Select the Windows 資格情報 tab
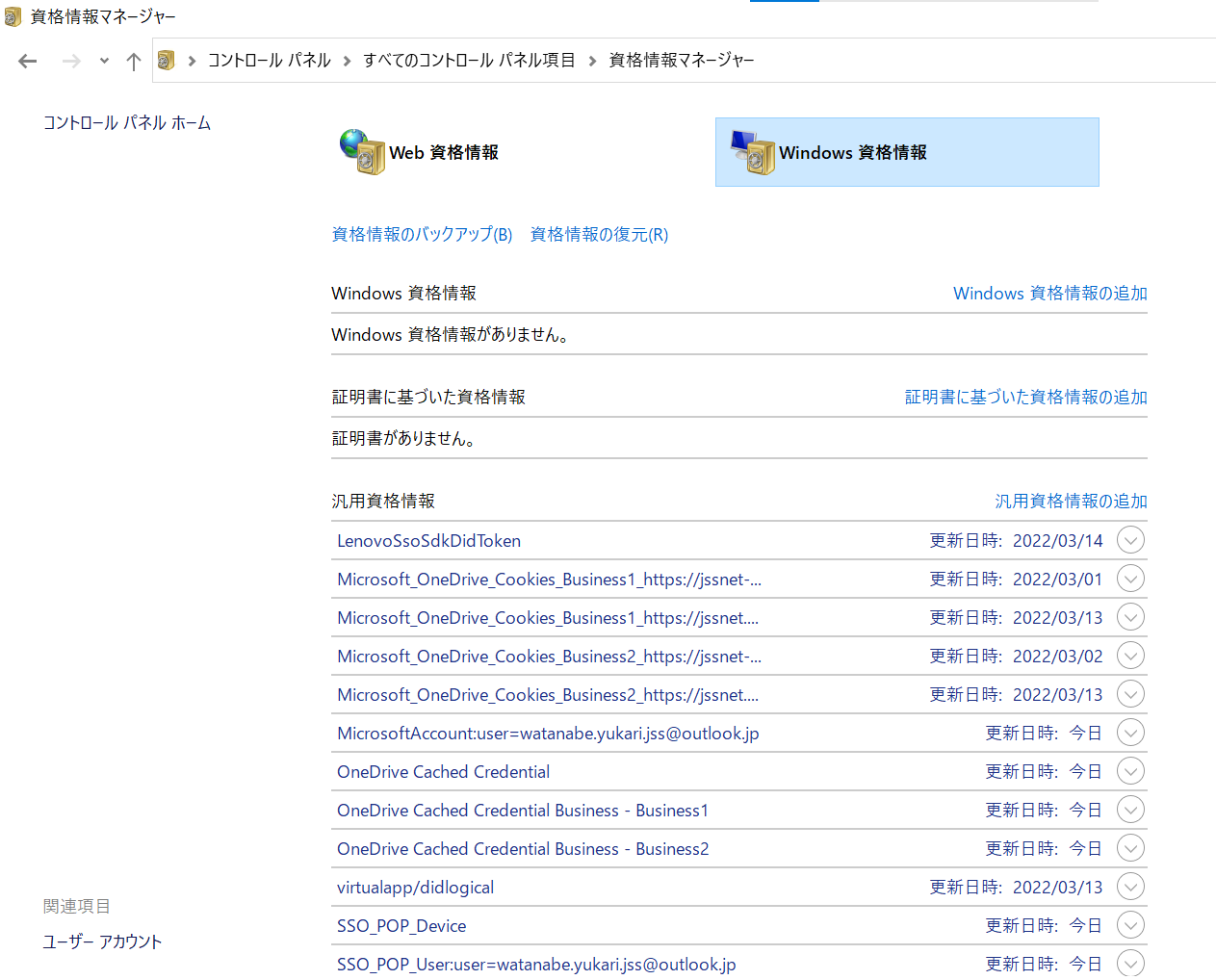Image resolution: width=1216 pixels, height=980 pixels. point(907,152)
